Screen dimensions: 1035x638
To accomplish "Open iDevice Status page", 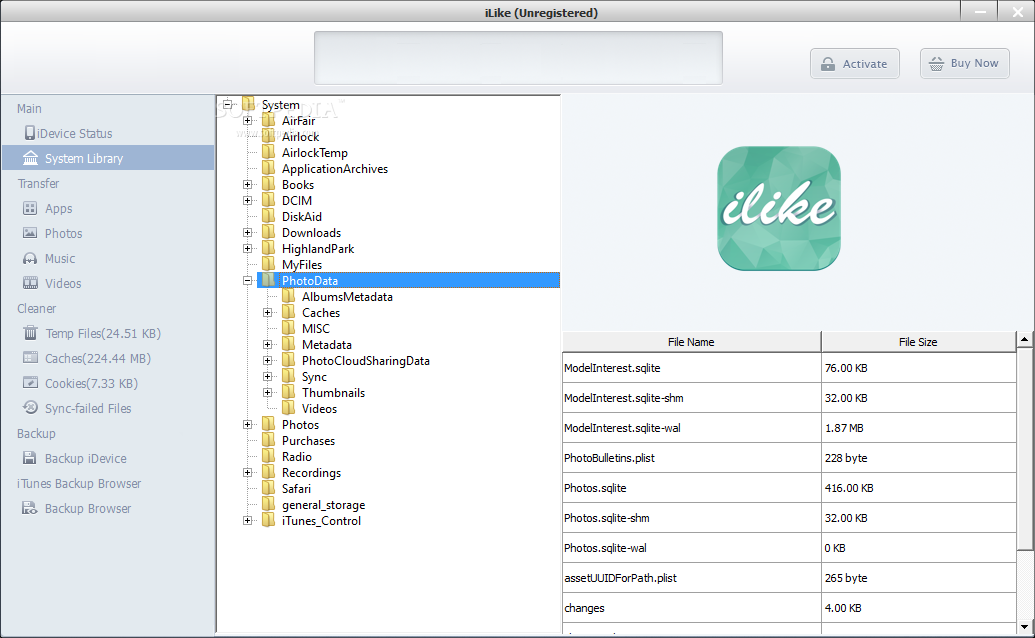I will [x=108, y=133].
